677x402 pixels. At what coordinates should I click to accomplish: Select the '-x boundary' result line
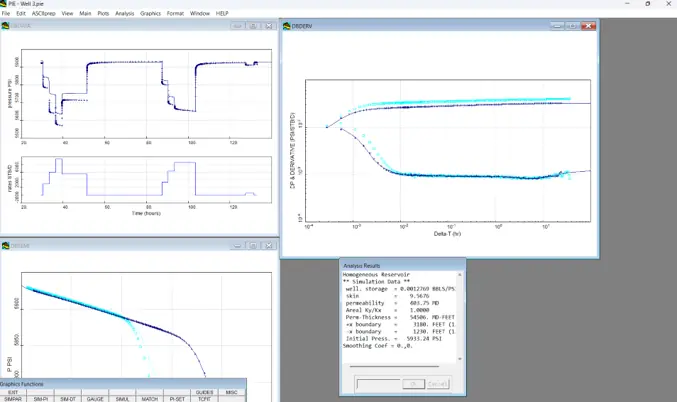click(x=399, y=332)
